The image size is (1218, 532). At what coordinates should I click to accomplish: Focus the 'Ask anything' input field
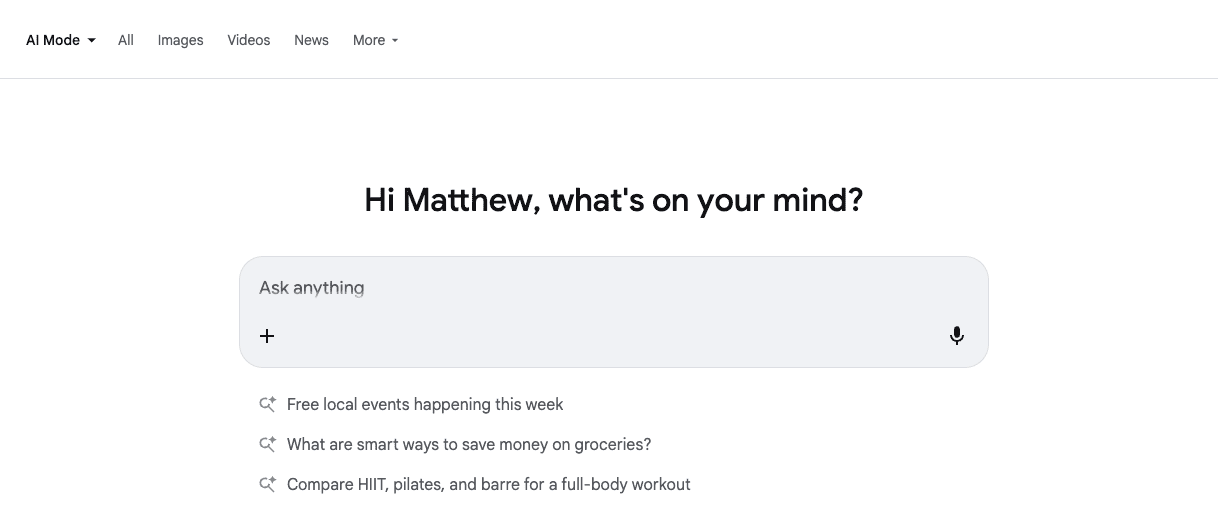pyautogui.click(x=600, y=288)
